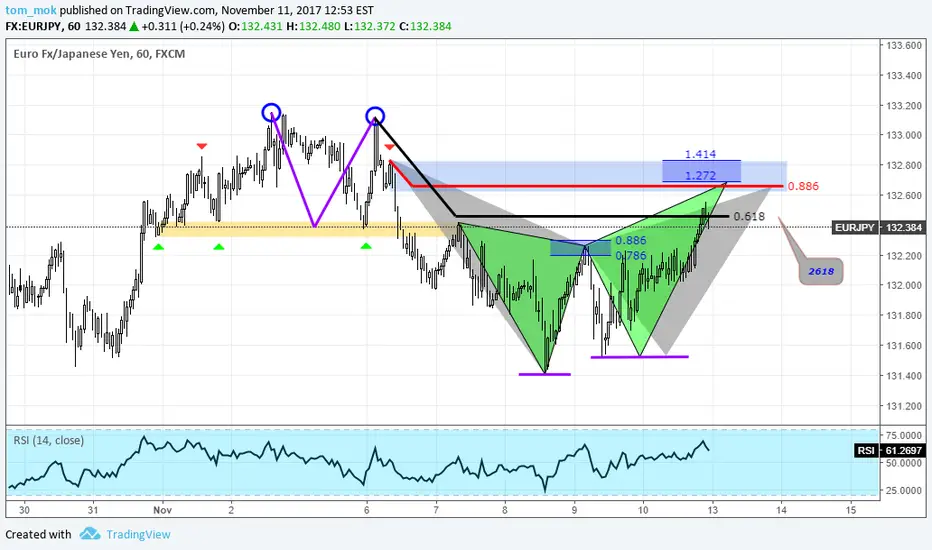
Task: Click the RSI 61.2697 value tag
Action: [x=889, y=450]
